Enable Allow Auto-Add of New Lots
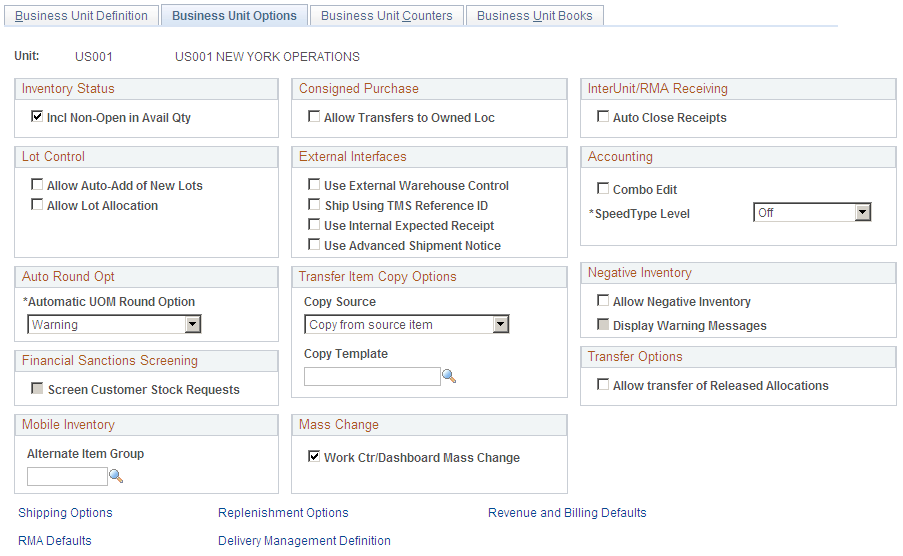 [x=37, y=184]
